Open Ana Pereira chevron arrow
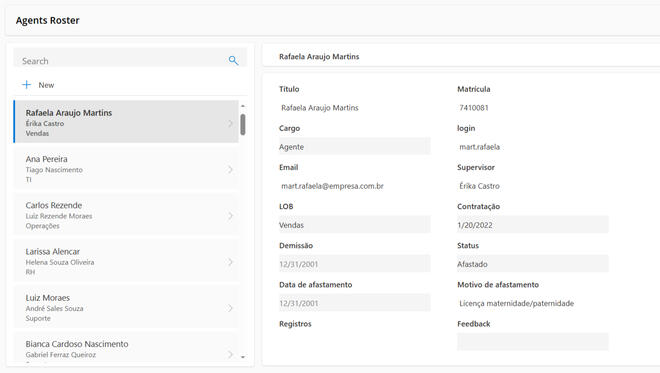 tap(230, 169)
